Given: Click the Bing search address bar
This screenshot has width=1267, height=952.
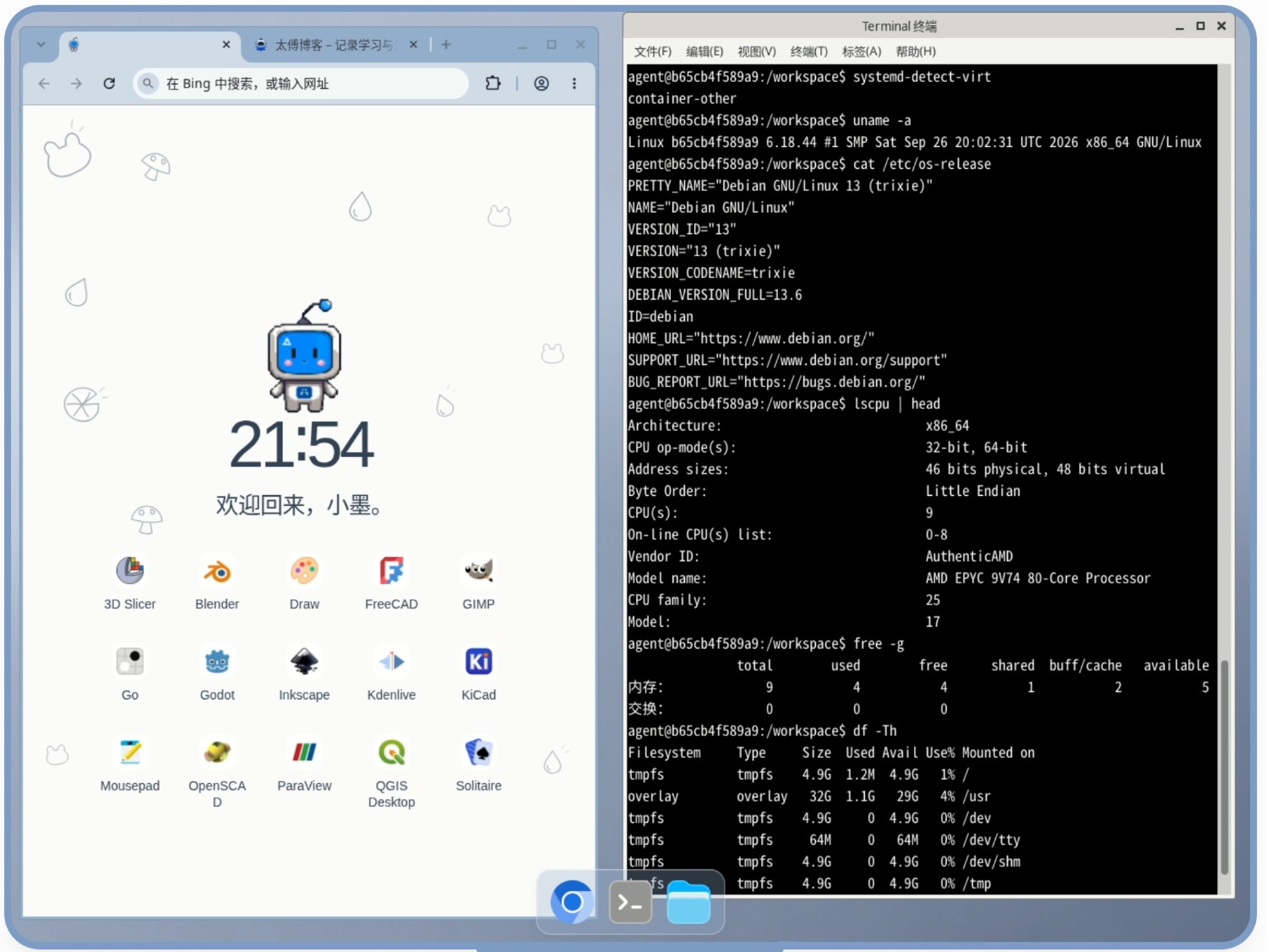Looking at the screenshot, I should coord(301,84).
